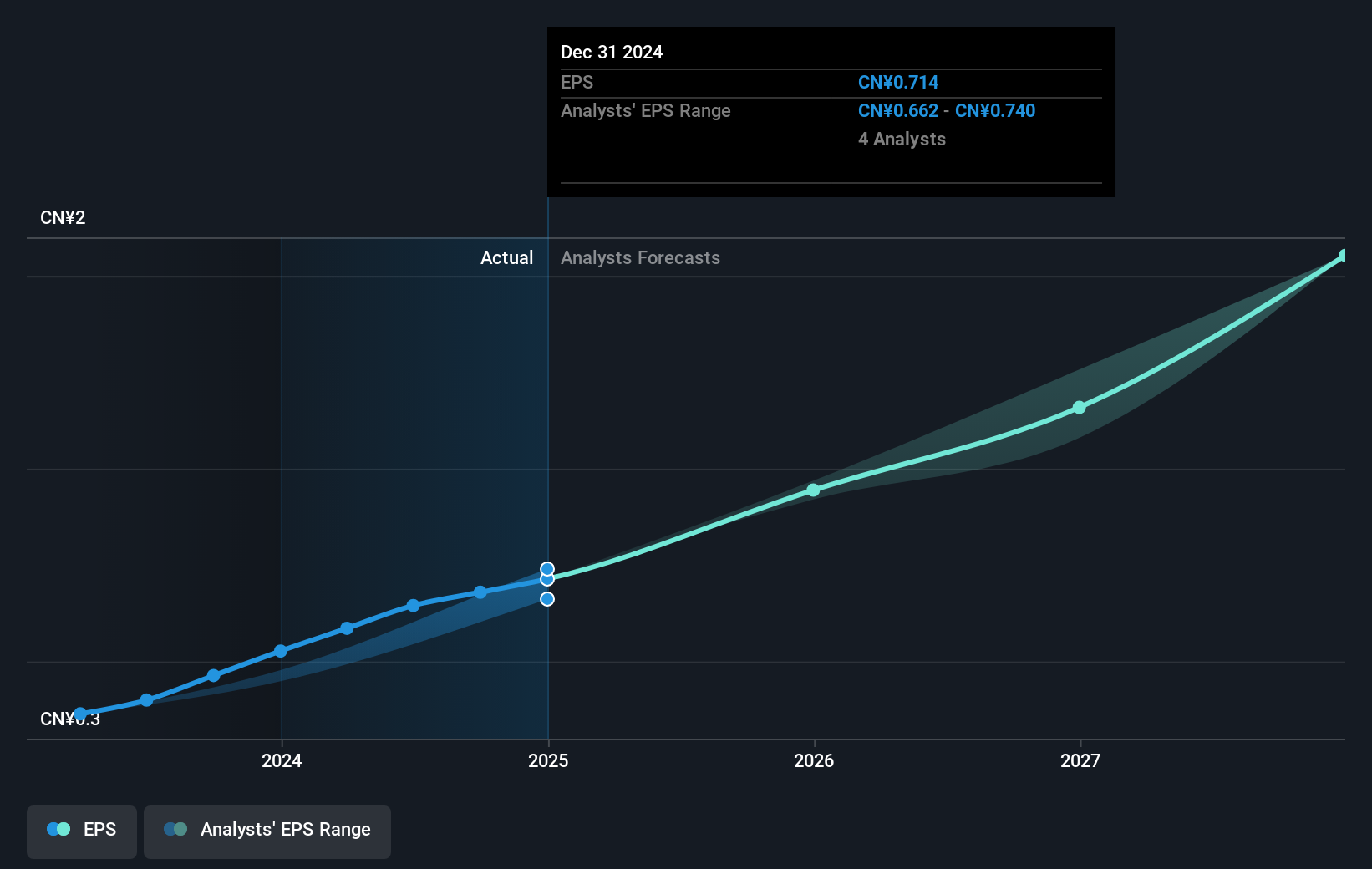This screenshot has height=869, width=1372.
Task: Click the EPS data point in mid-2024
Action: 413,605
